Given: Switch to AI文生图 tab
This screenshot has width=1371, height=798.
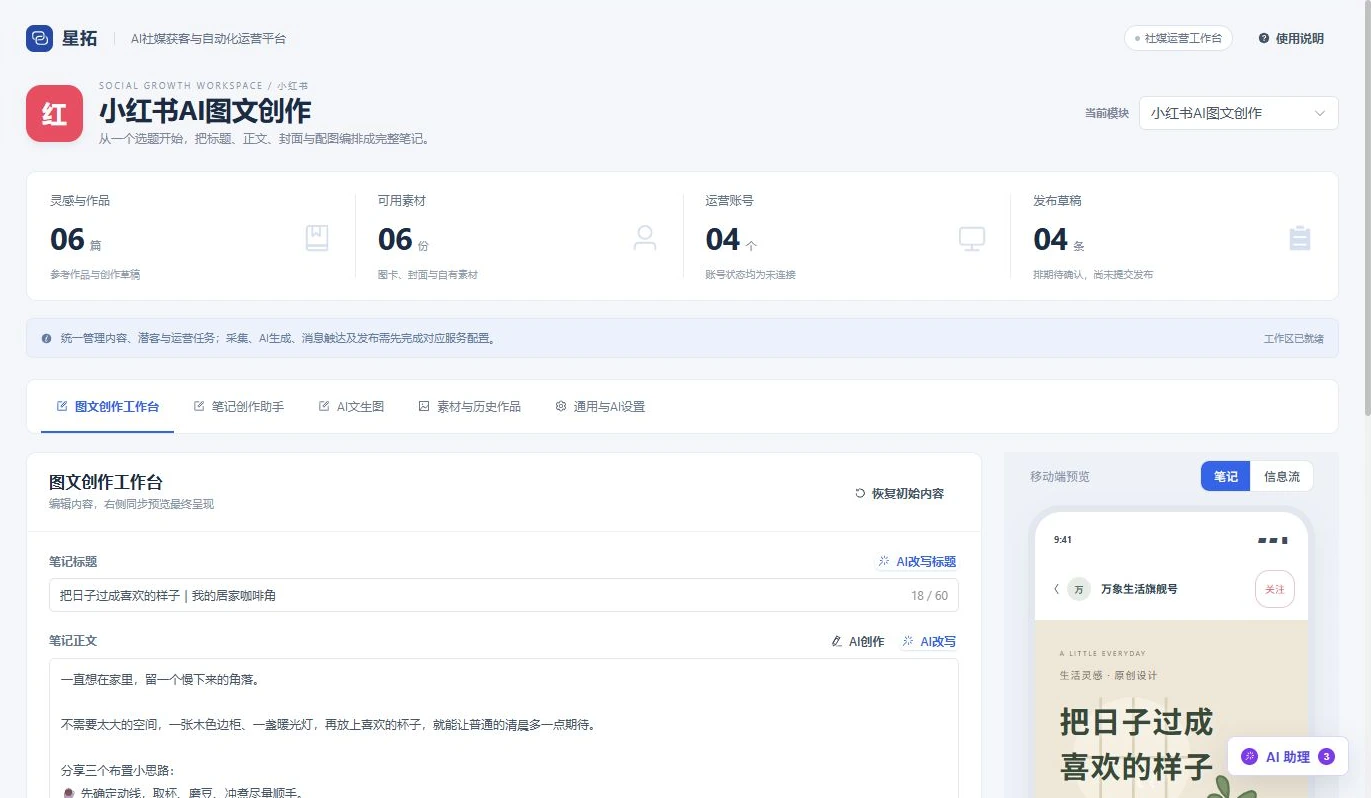Looking at the screenshot, I should [x=351, y=406].
